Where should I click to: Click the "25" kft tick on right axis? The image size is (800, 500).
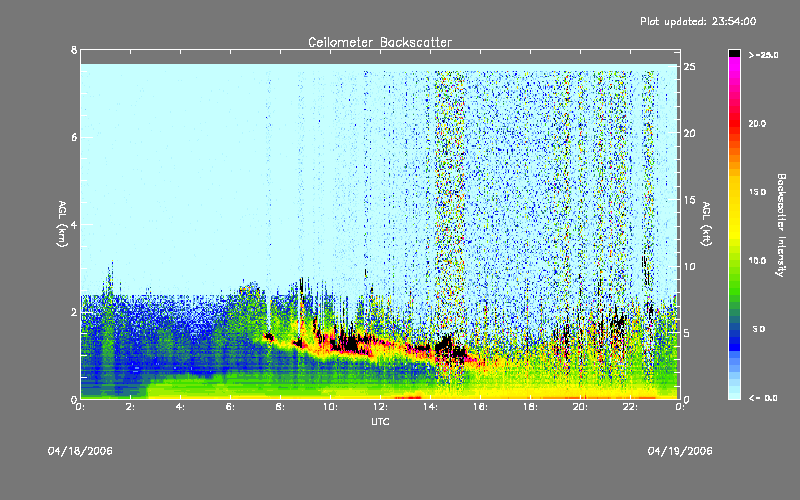(x=689, y=67)
